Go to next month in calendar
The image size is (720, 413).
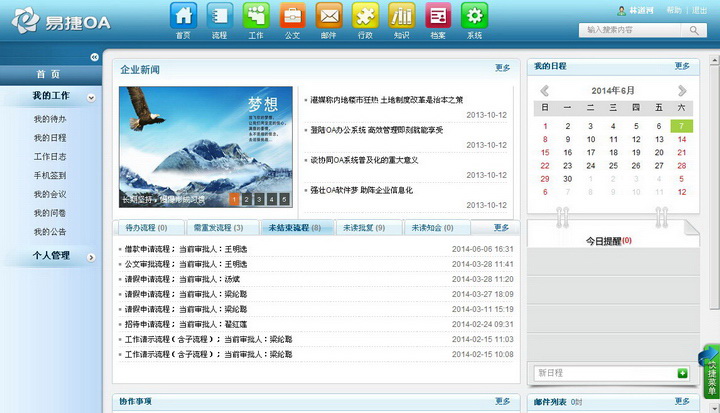pyautogui.click(x=682, y=91)
